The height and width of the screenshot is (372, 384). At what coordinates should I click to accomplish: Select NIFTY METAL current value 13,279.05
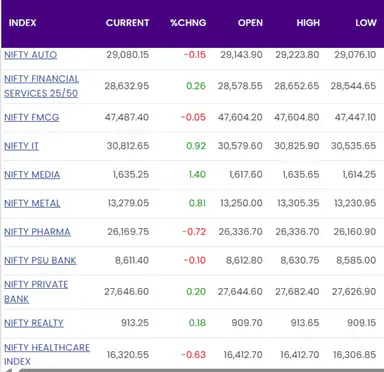coord(128,203)
